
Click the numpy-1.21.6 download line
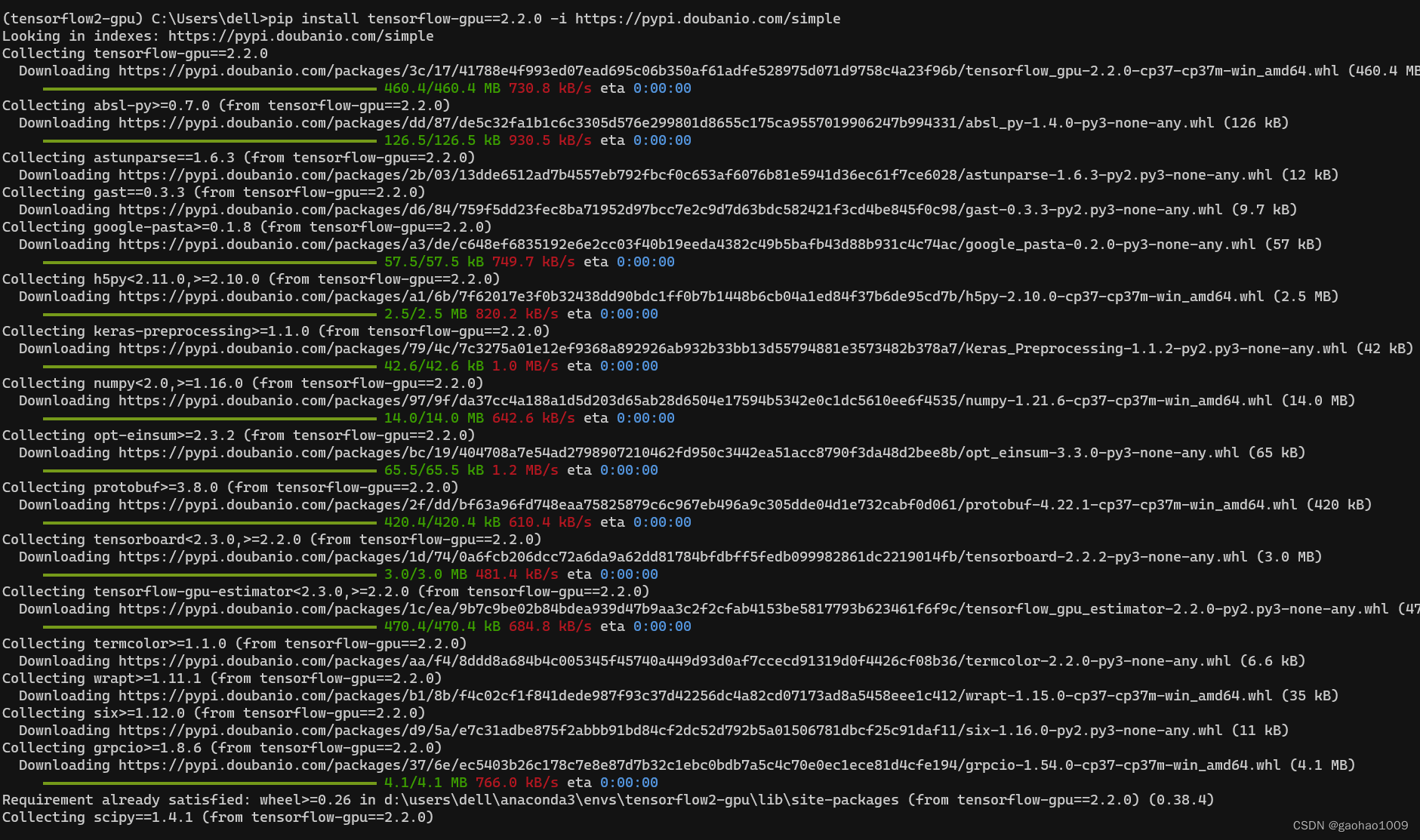coord(687,400)
